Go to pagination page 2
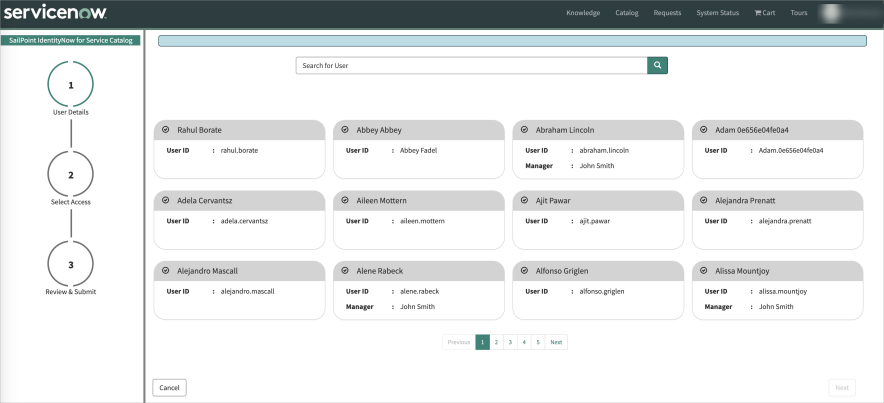884x403 pixels. [496, 342]
